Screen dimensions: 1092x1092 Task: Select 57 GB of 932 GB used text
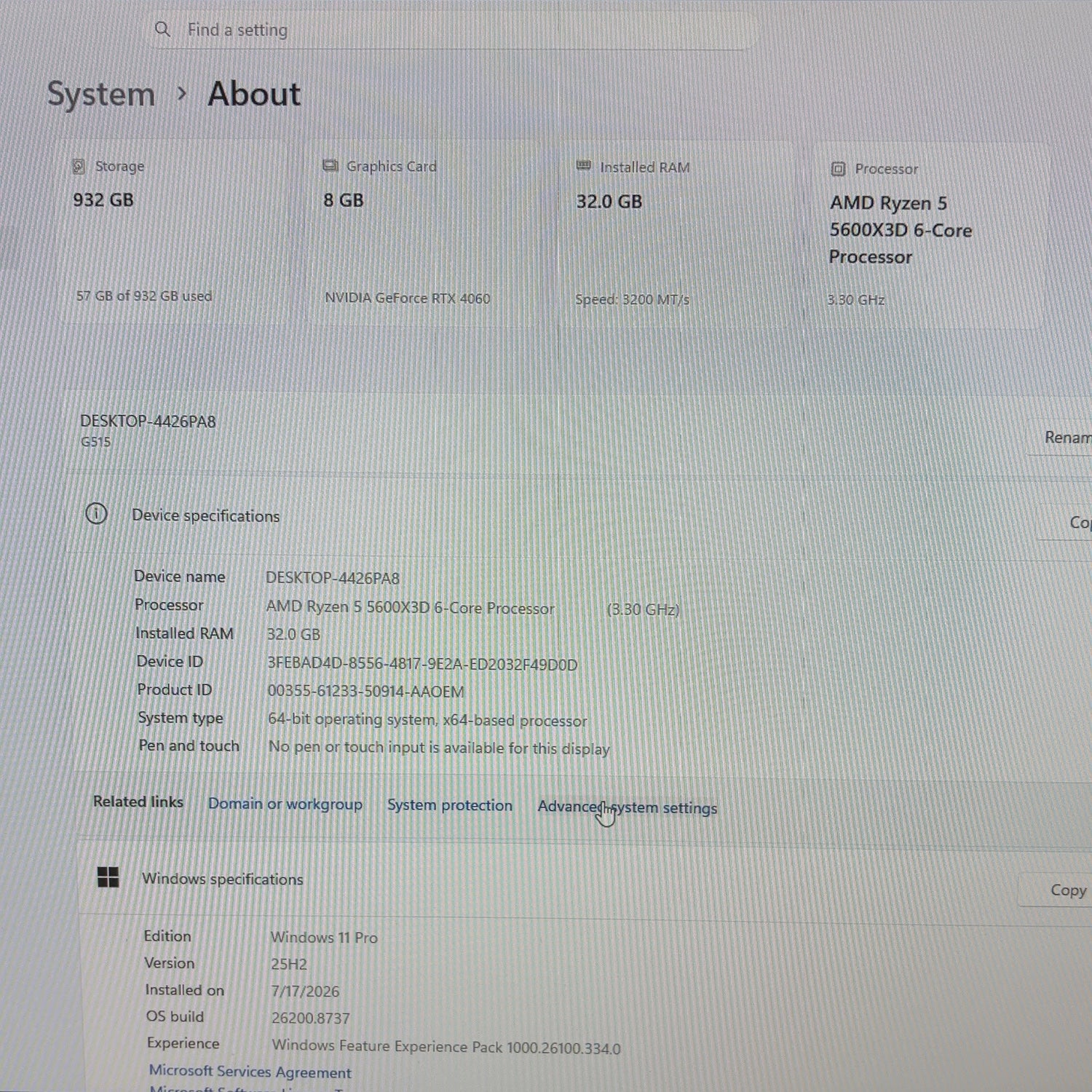[x=144, y=296]
